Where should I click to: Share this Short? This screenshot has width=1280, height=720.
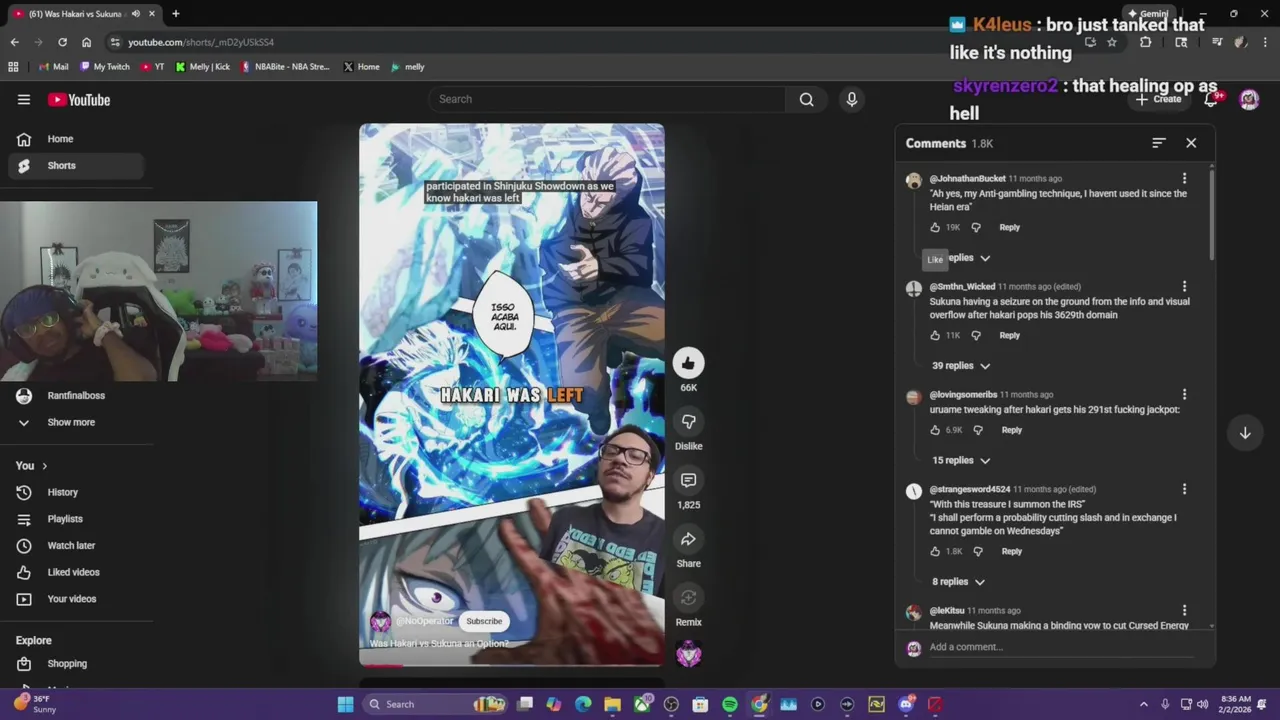[688, 539]
